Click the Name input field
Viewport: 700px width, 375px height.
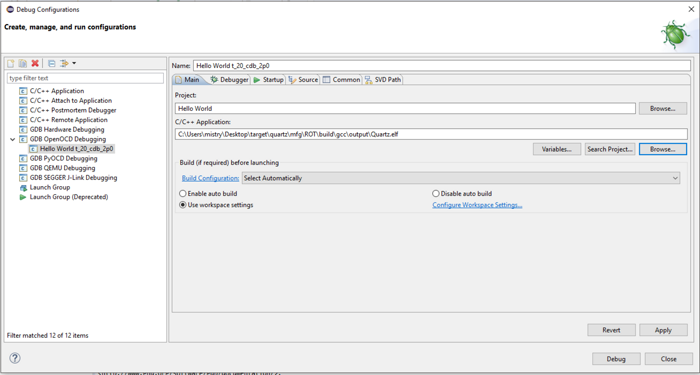pos(442,66)
